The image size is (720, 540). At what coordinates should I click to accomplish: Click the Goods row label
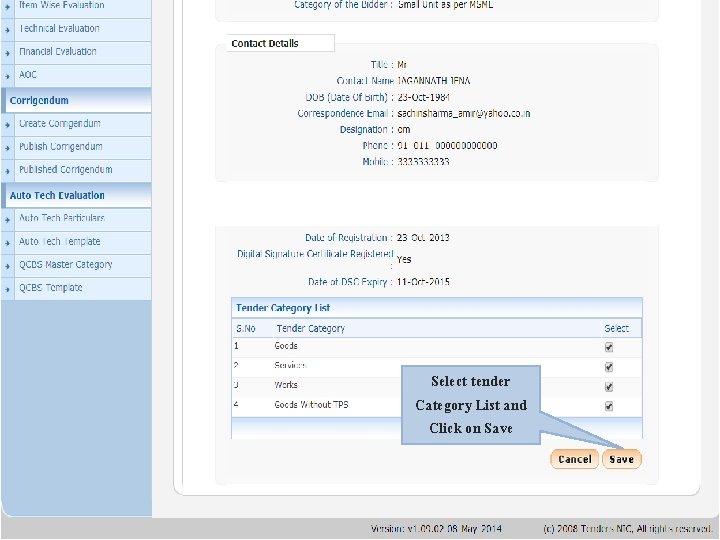pos(286,346)
